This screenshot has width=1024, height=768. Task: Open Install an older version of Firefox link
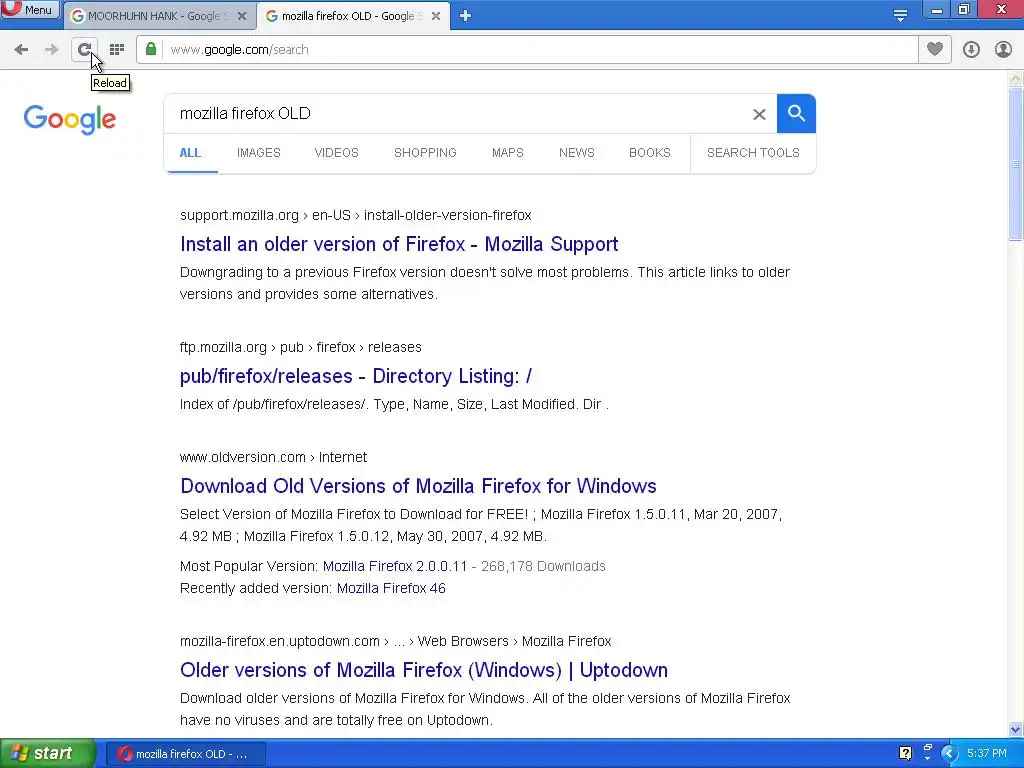click(399, 244)
